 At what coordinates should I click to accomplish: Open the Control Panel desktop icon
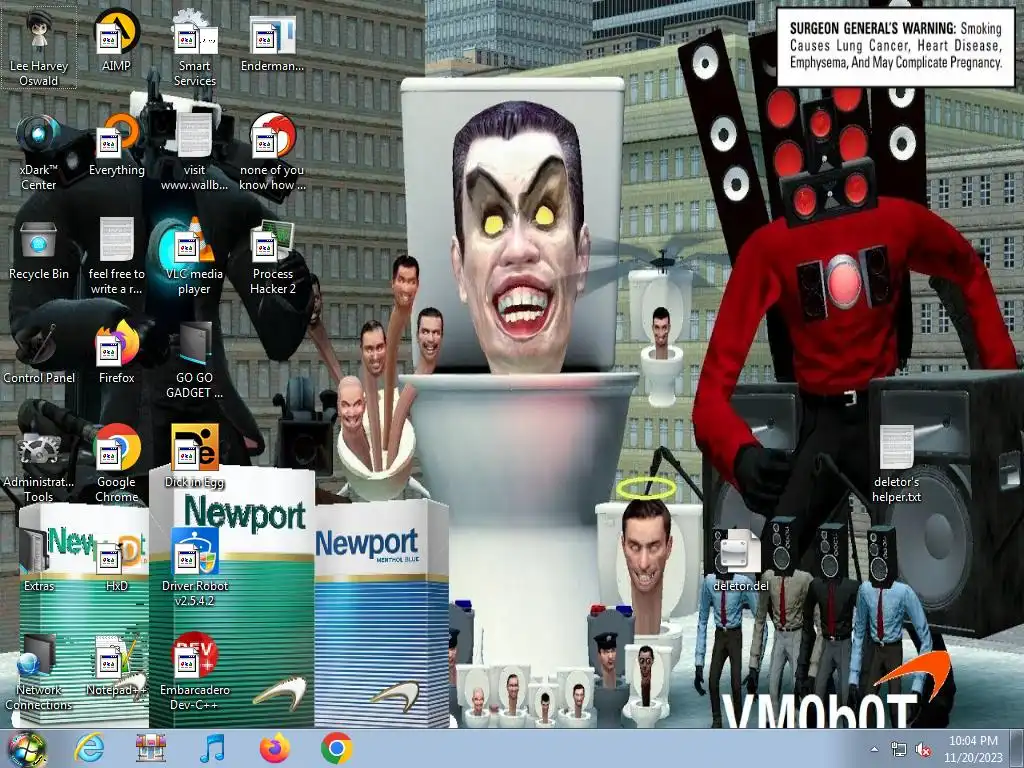[x=39, y=354]
